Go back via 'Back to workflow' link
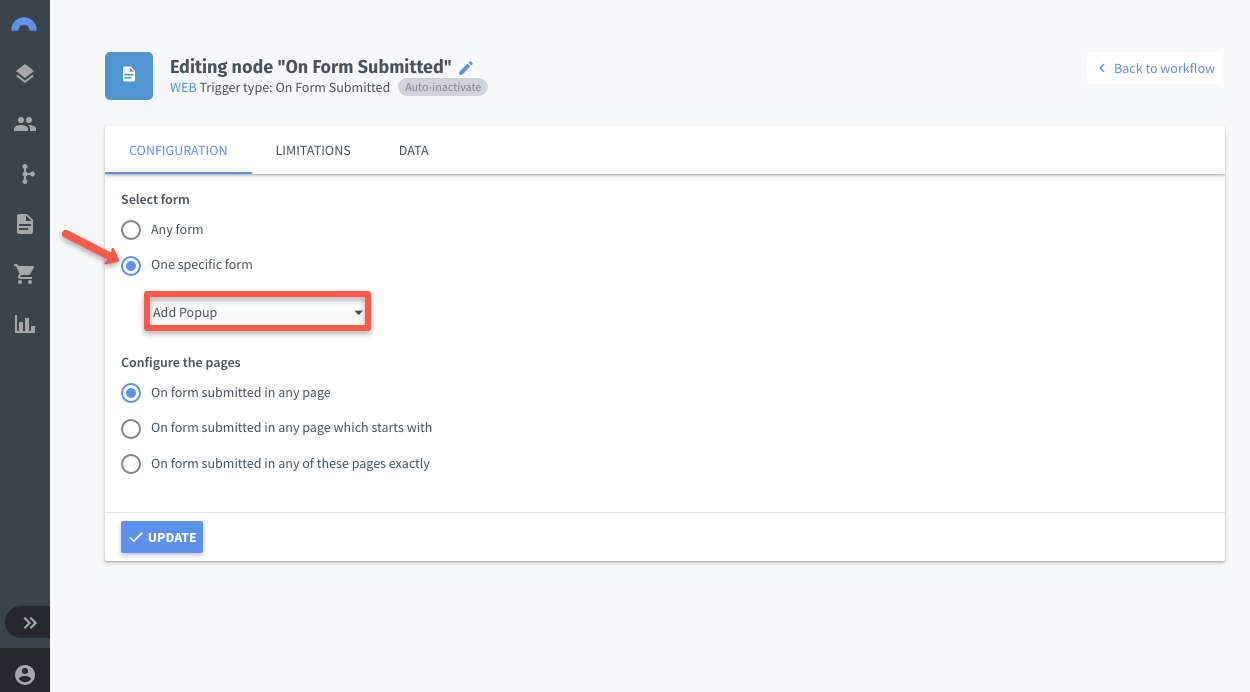The width and height of the screenshot is (1250, 692). (1155, 68)
